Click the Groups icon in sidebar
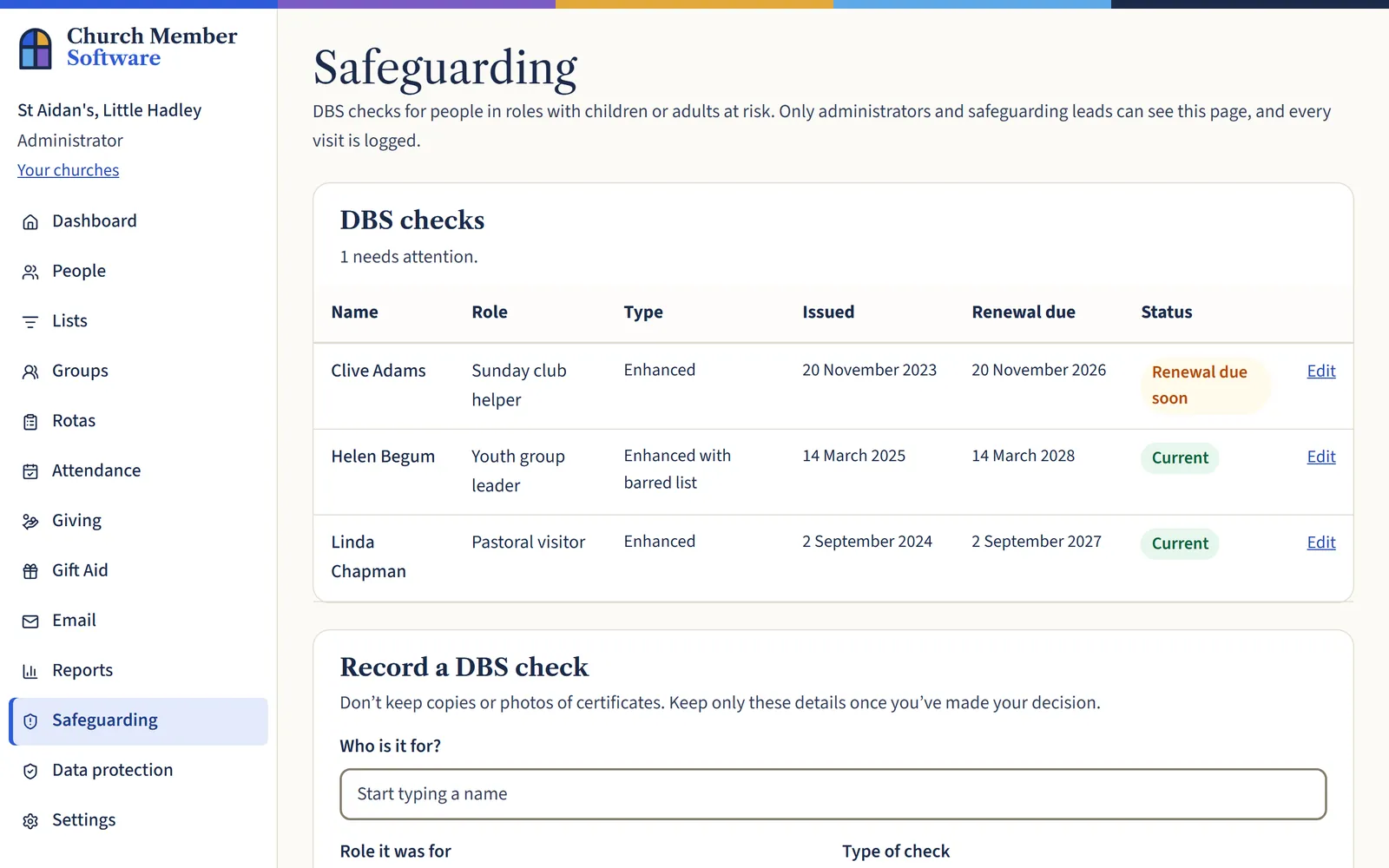1389x868 pixels. coord(30,372)
